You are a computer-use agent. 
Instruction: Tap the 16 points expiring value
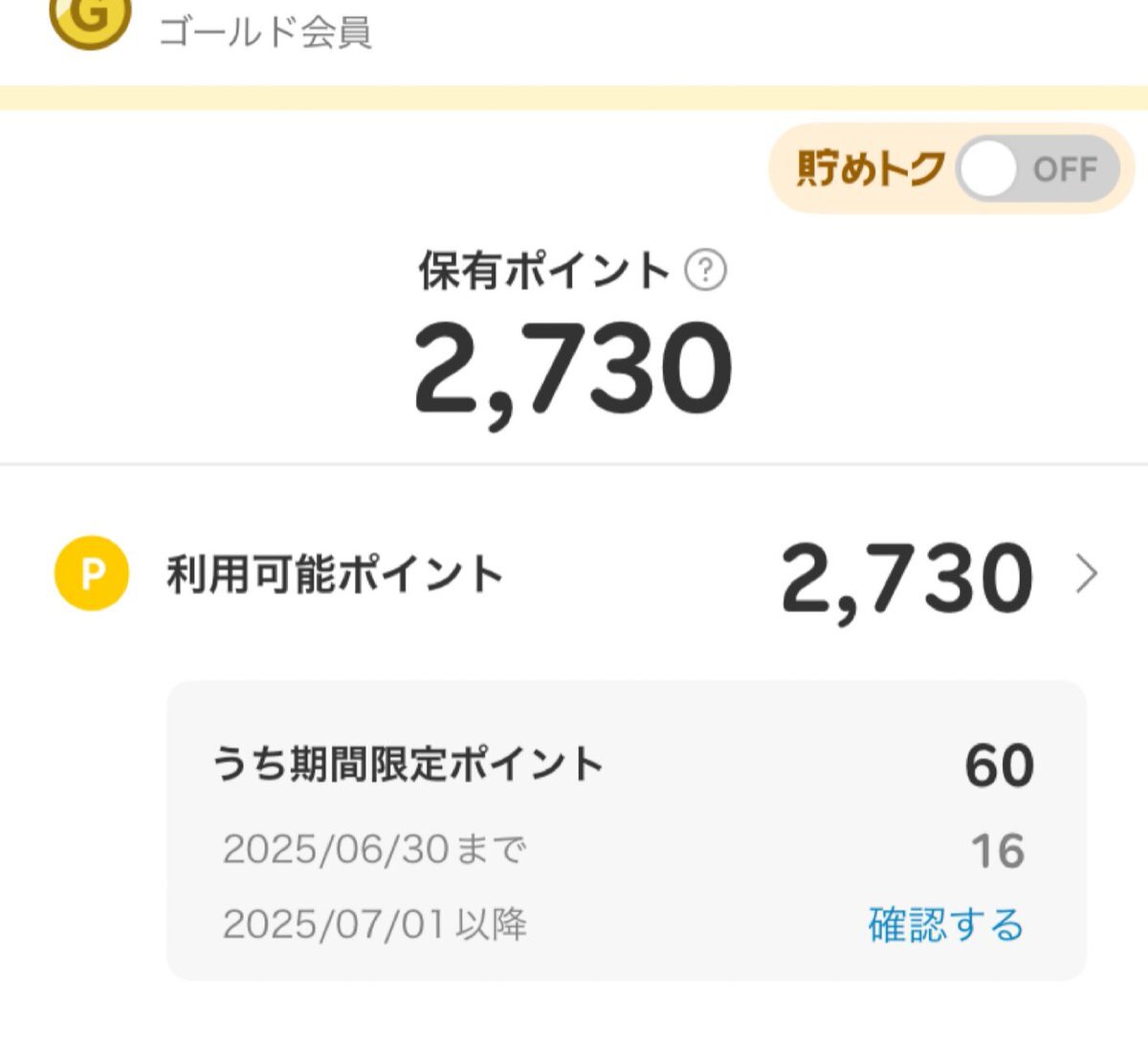(998, 851)
